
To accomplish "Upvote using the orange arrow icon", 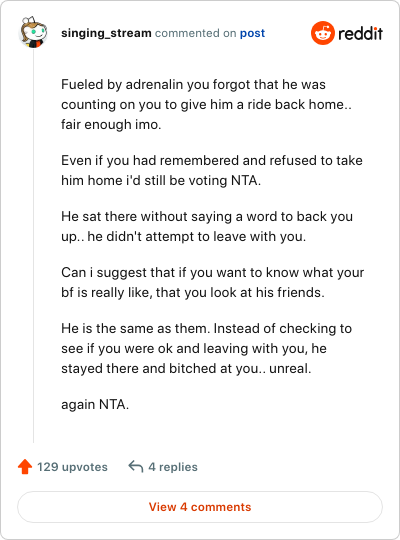I will [25, 467].
